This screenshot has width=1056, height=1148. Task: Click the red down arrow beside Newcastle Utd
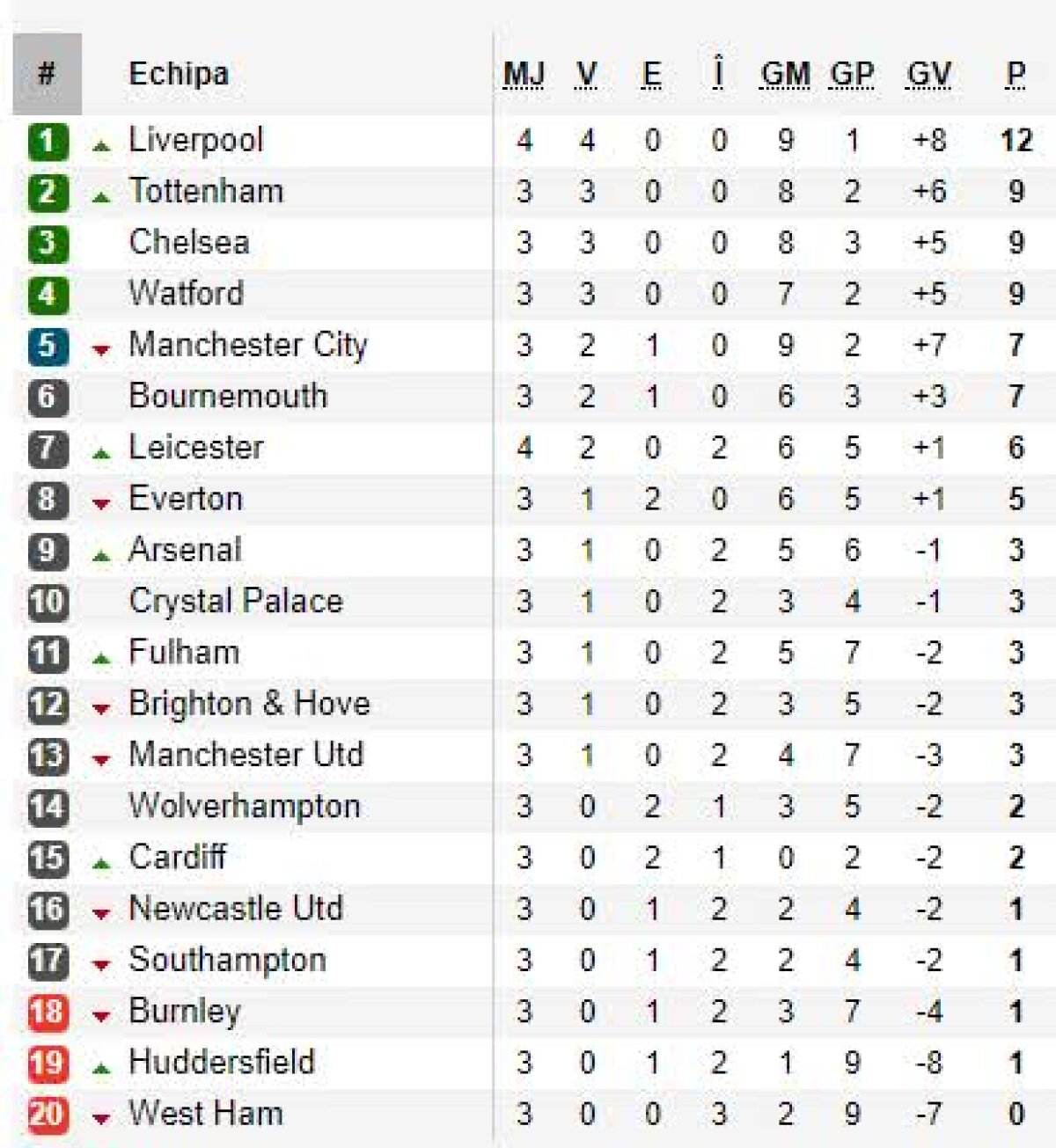101,914
